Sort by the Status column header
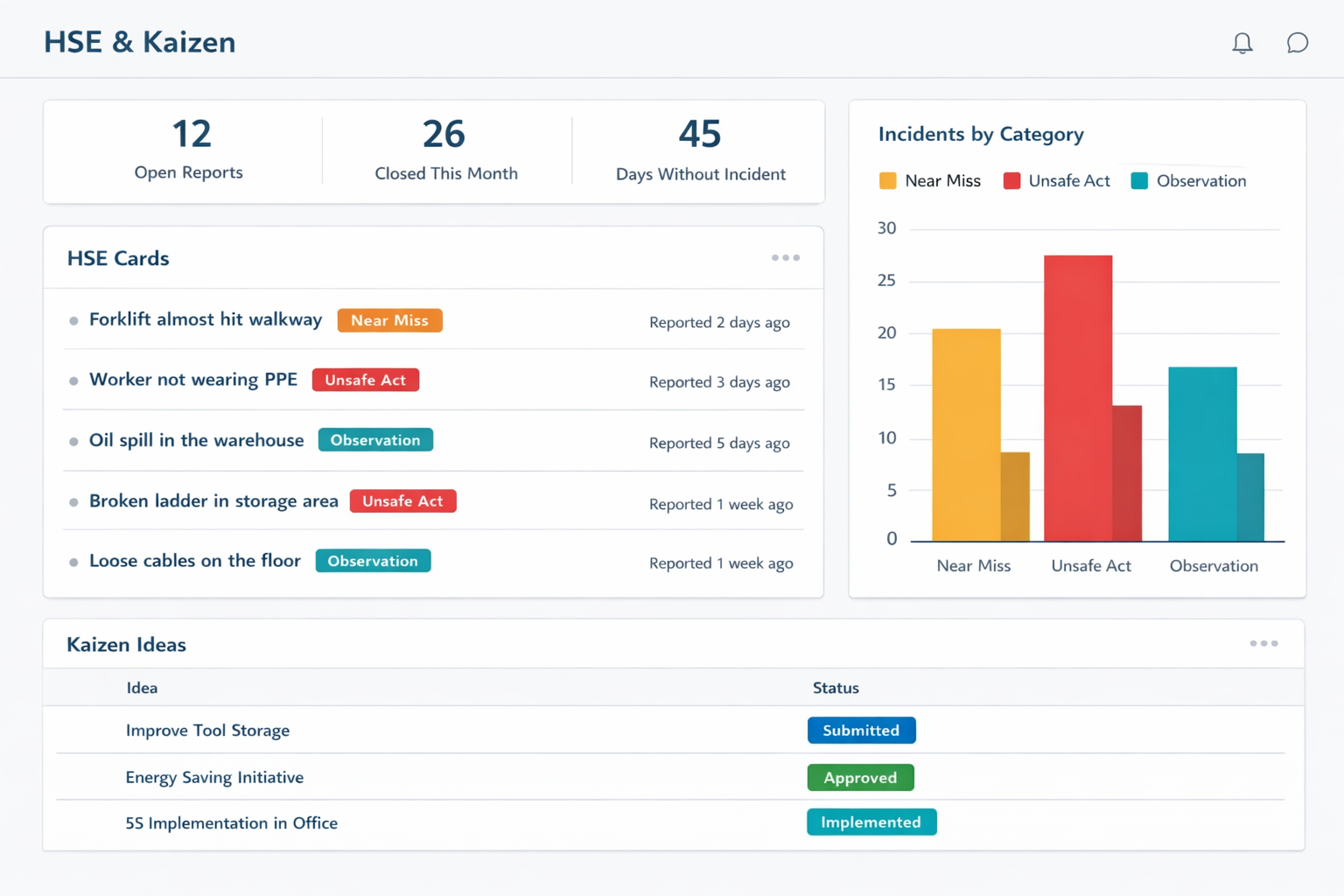 (836, 688)
